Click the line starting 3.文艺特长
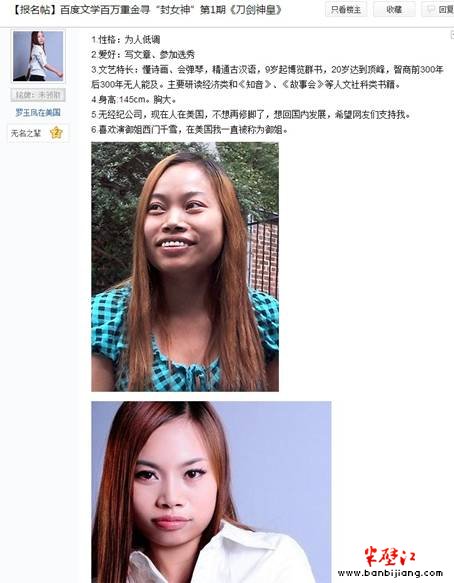Viewport: 454px width, 583px height. (x=267, y=77)
